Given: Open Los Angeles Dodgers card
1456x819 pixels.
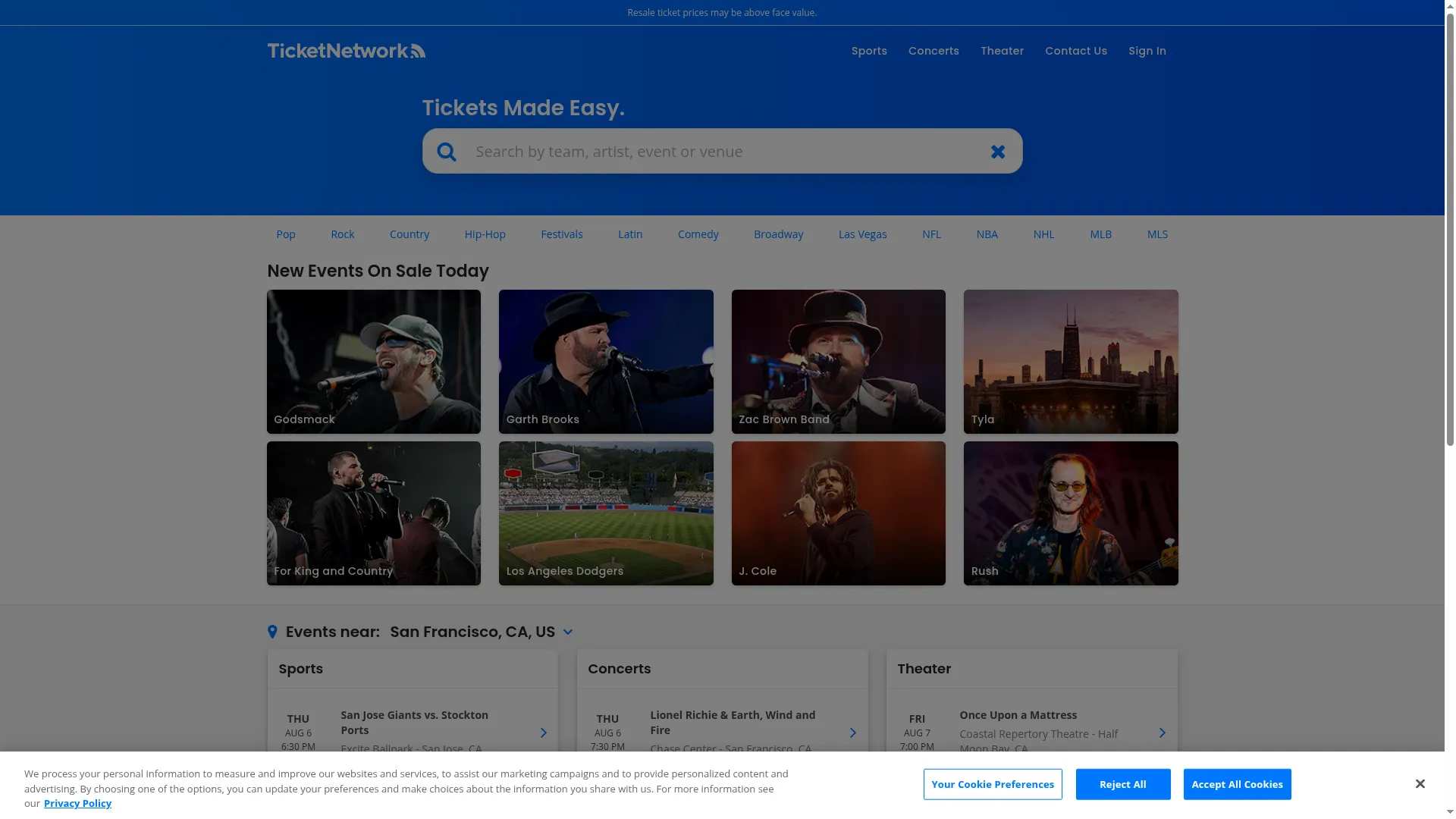Looking at the screenshot, I should click(x=606, y=513).
